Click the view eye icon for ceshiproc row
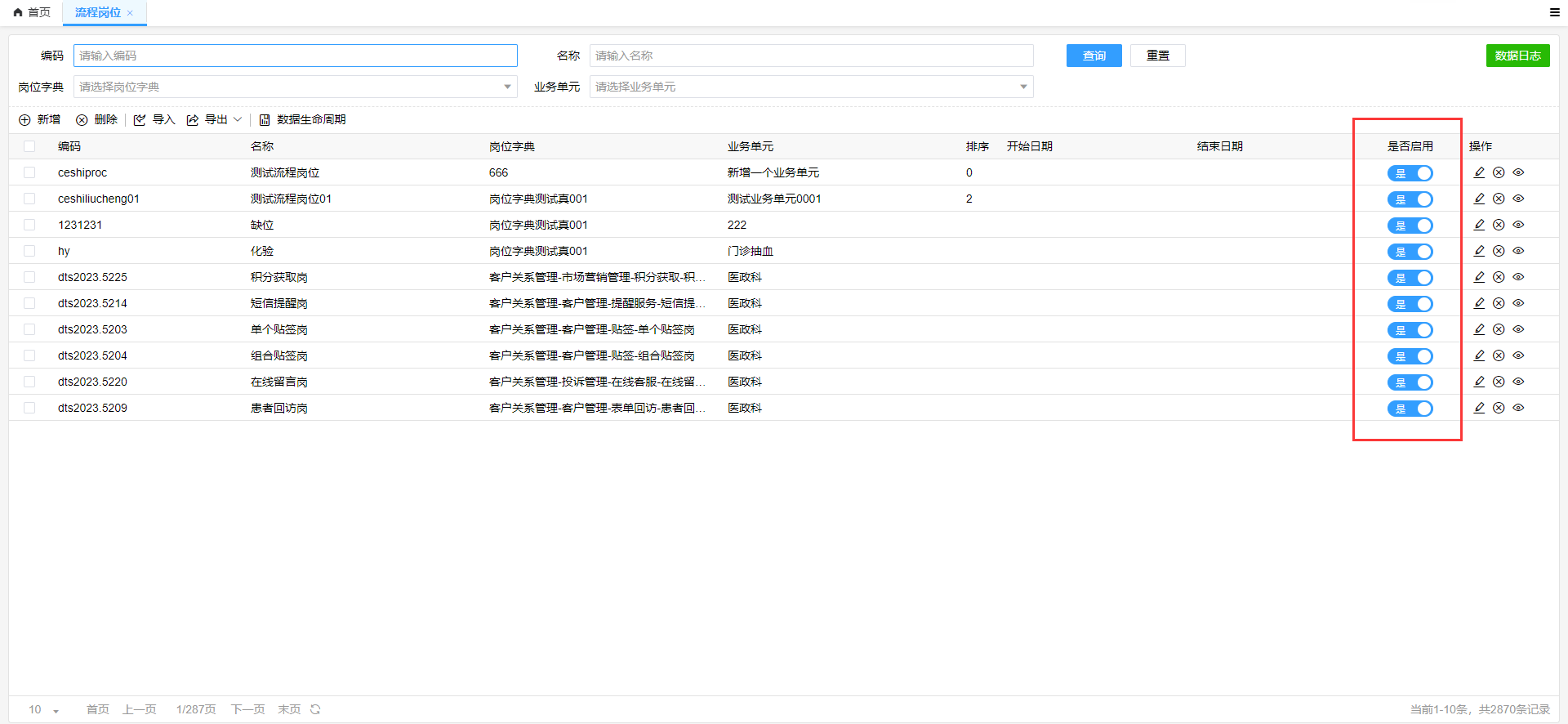 coord(1518,172)
